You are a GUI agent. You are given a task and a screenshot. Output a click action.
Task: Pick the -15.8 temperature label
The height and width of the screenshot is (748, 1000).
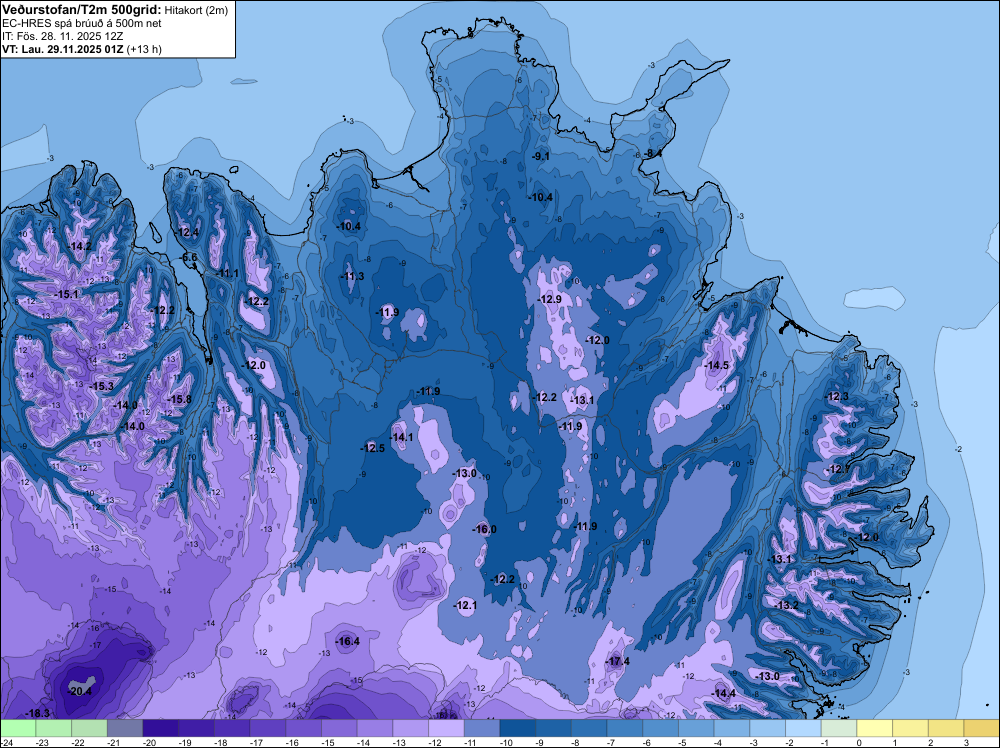coord(180,399)
